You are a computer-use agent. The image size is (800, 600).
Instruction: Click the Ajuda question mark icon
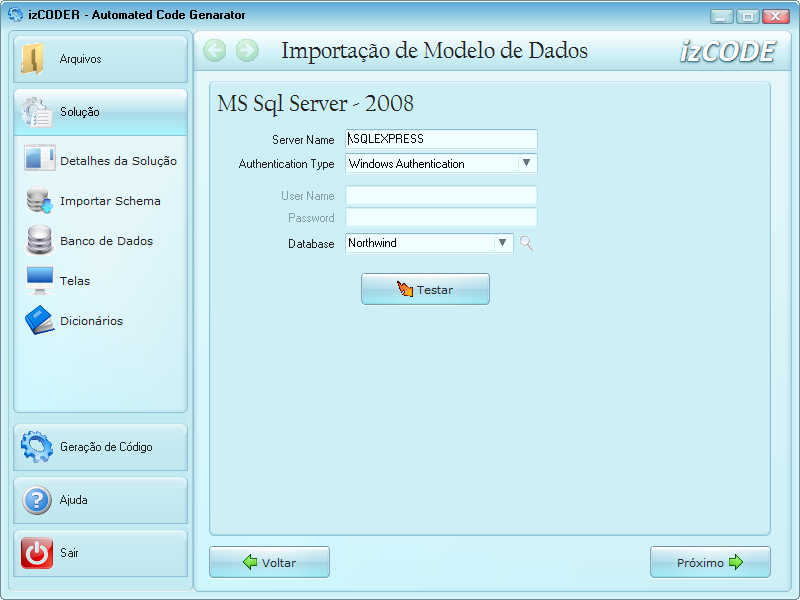tap(37, 500)
